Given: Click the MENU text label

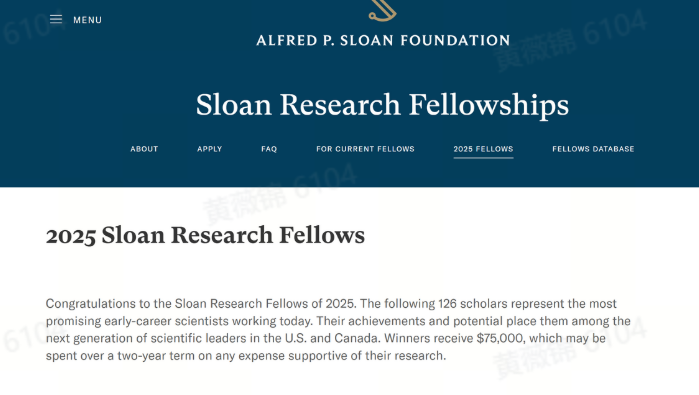Looking at the screenshot, I should (87, 20).
